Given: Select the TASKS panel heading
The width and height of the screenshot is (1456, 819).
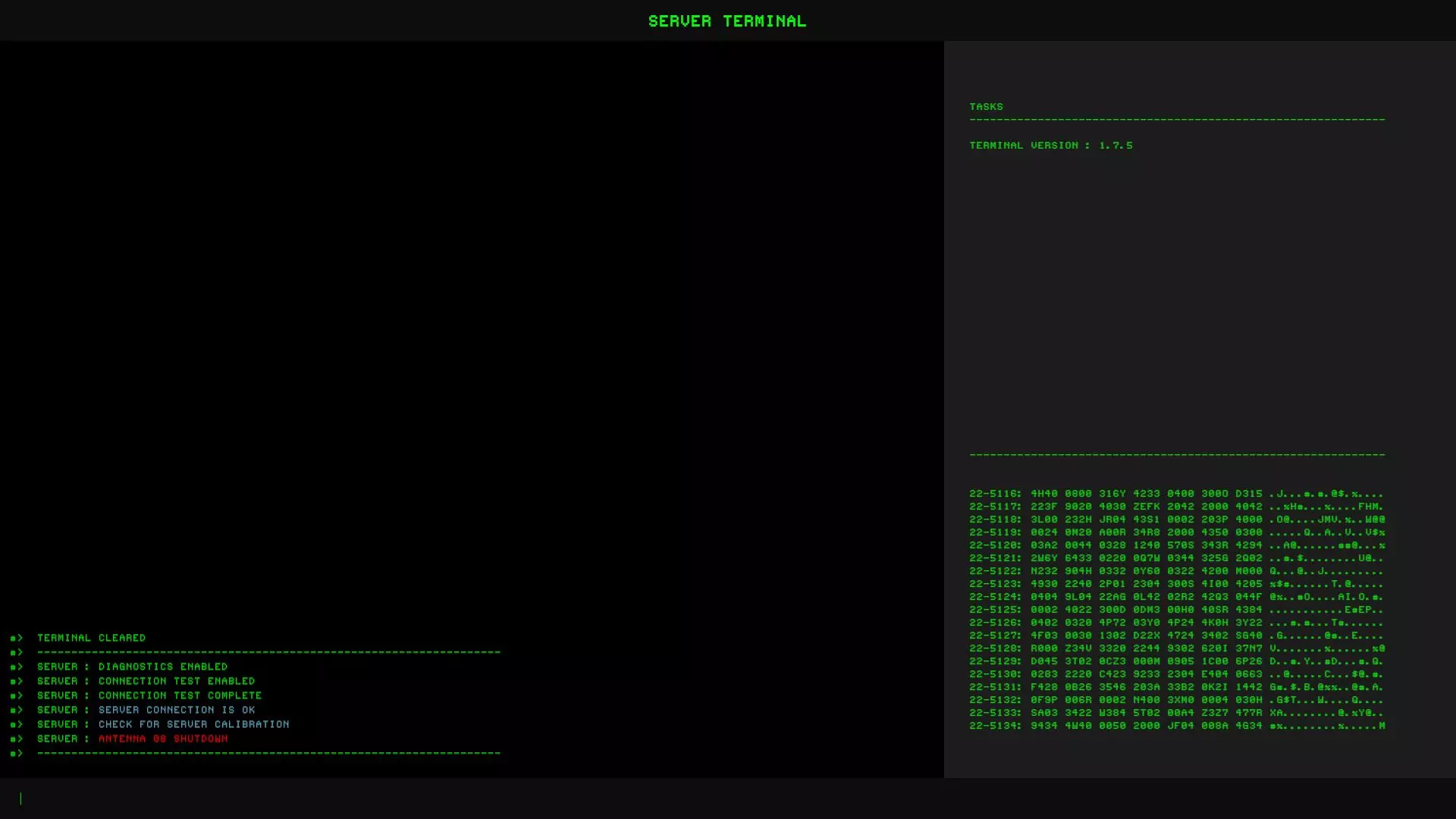Looking at the screenshot, I should point(986,106).
